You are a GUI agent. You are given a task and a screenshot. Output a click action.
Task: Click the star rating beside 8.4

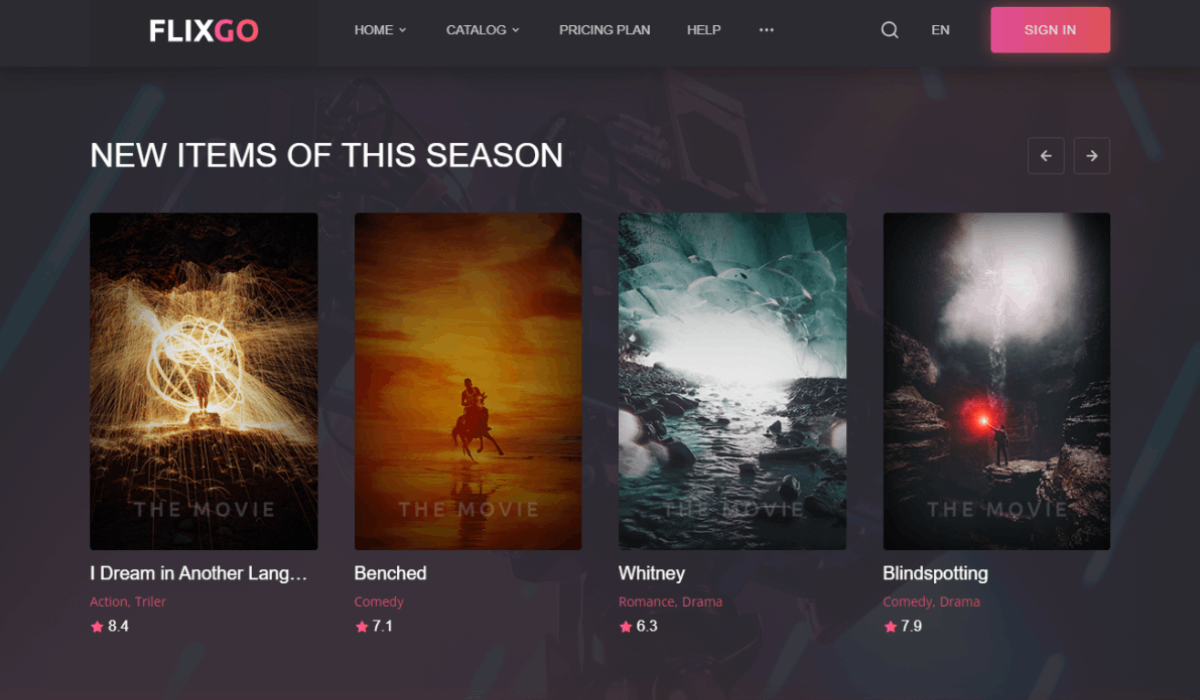coord(97,627)
